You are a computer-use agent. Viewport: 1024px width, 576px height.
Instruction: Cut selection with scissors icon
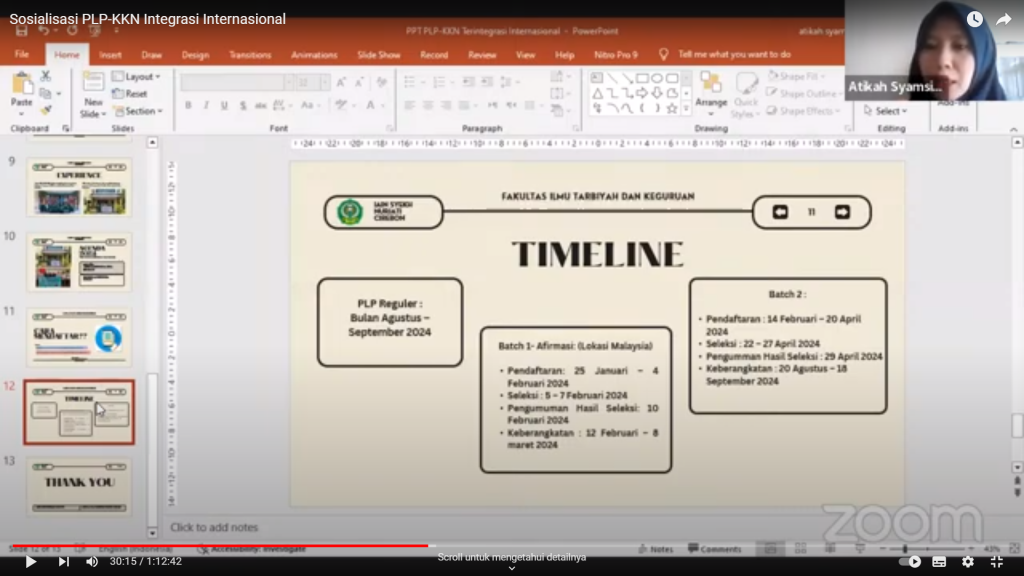[46, 76]
